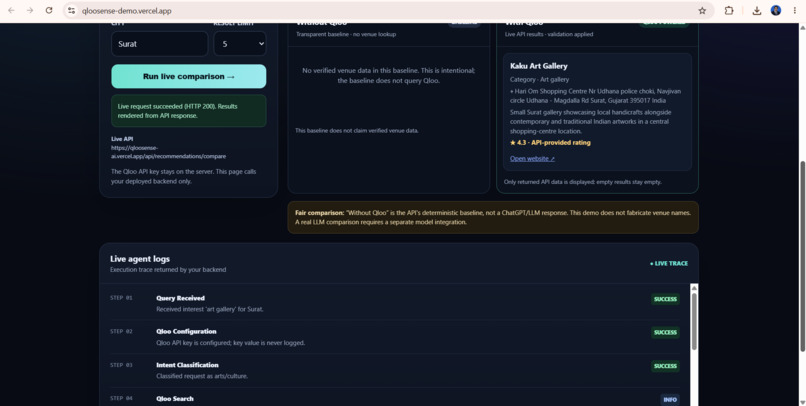Click the Run live comparison button

[x=189, y=76]
